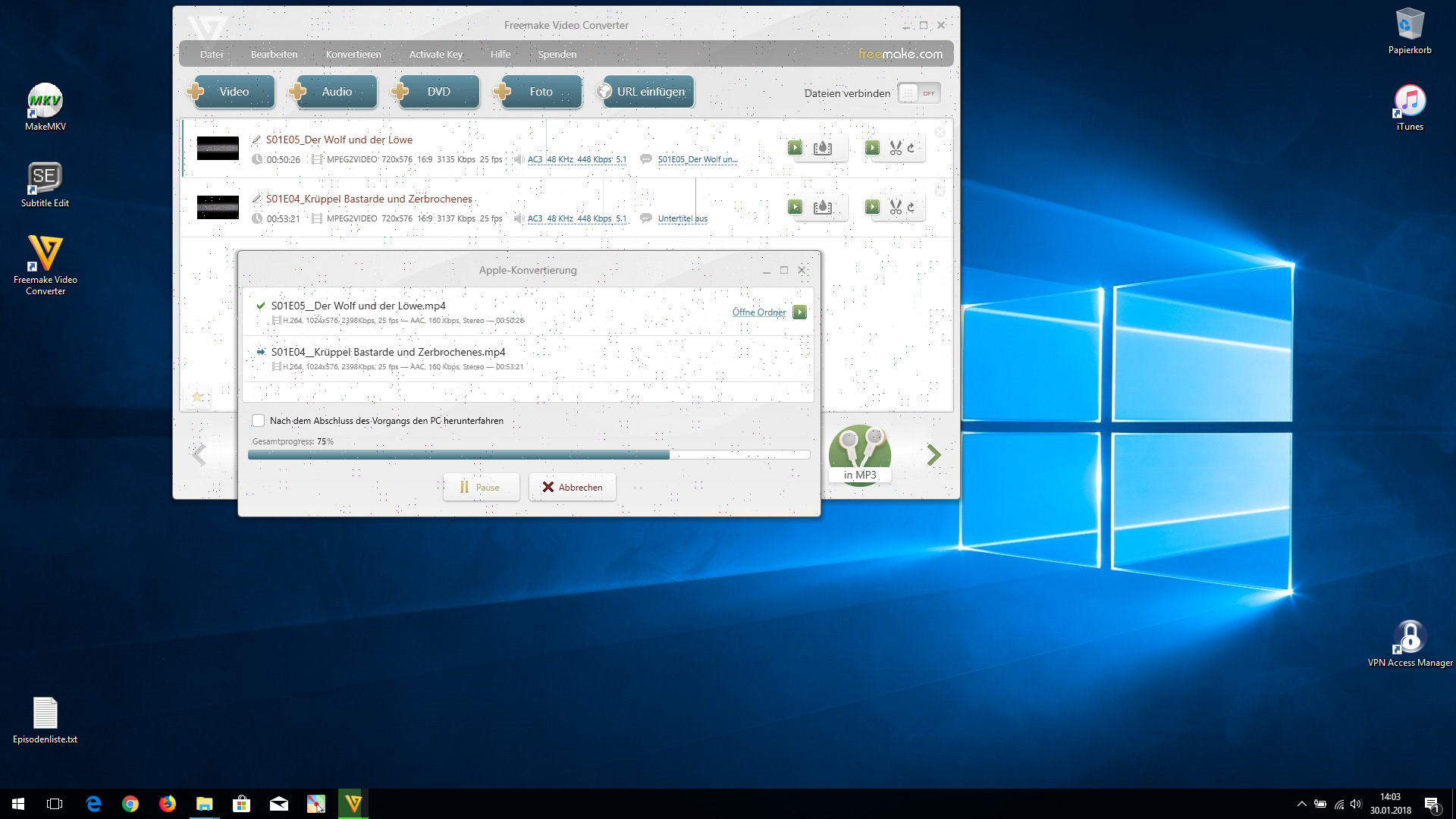Click Abbrechen to cancel conversion
This screenshot has height=819, width=1456.
[x=572, y=487]
